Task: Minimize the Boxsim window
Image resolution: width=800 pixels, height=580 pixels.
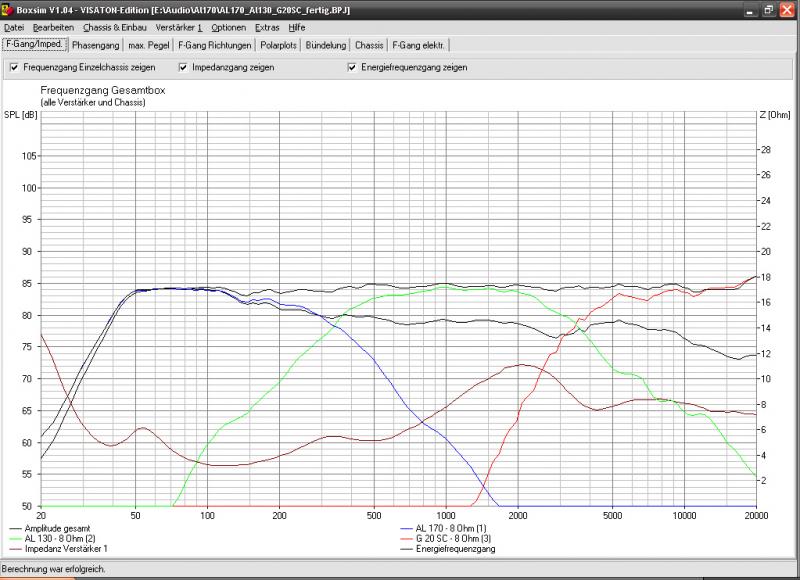Action: point(750,10)
